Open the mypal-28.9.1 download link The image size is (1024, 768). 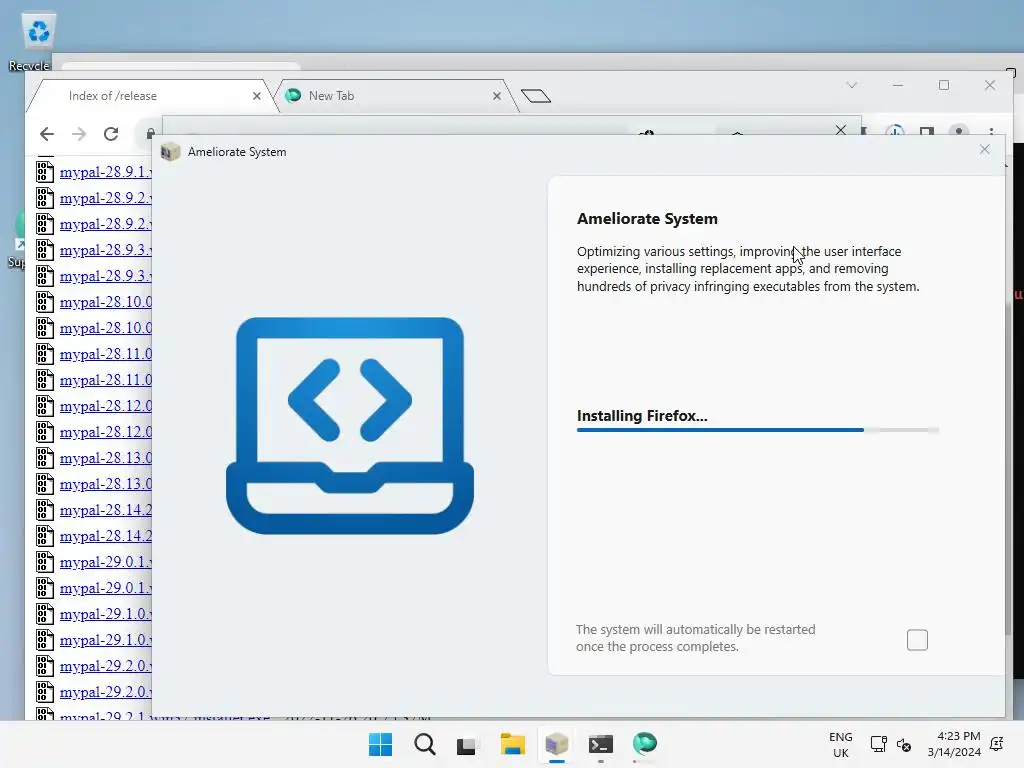click(x=106, y=172)
